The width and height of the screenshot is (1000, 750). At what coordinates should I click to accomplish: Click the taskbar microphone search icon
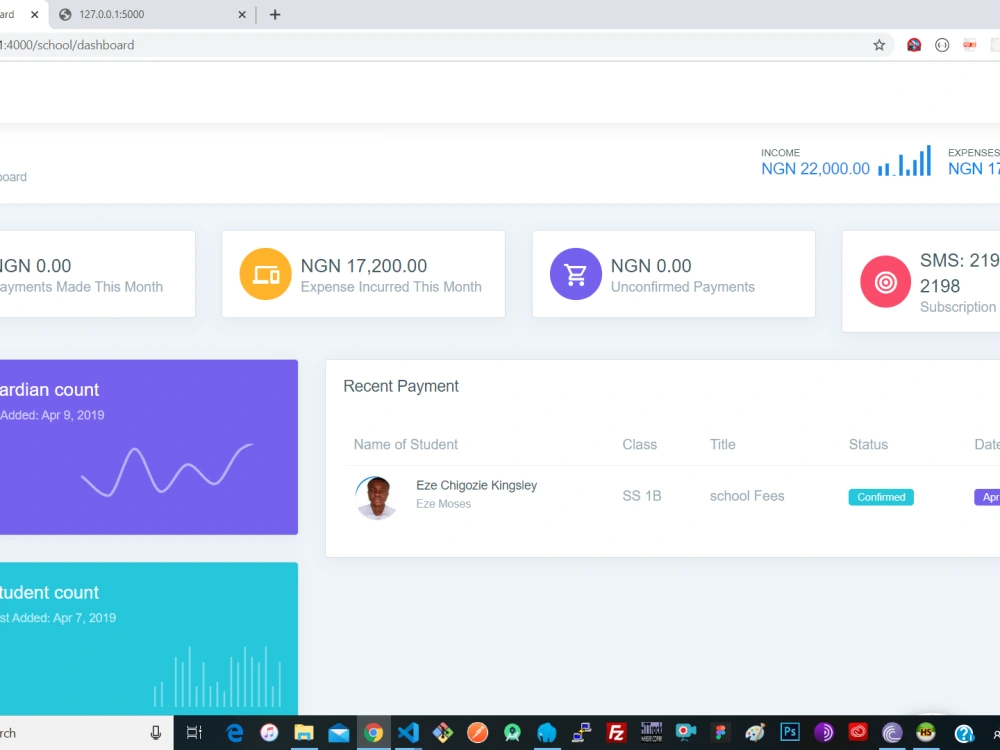pyautogui.click(x=156, y=733)
